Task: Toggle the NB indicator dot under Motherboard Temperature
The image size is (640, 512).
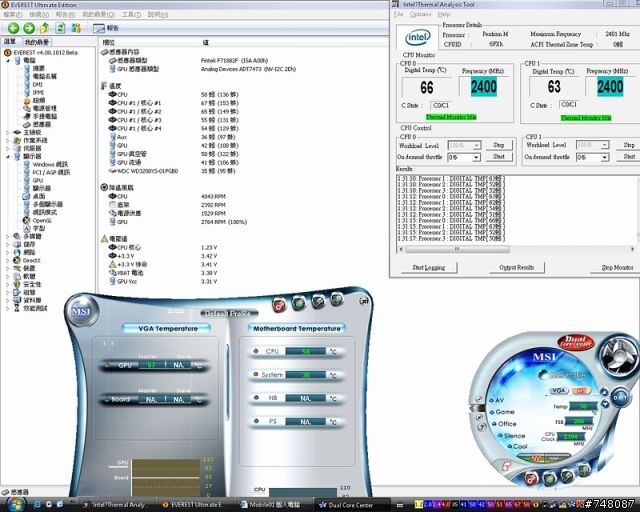Action: pyautogui.click(x=256, y=397)
